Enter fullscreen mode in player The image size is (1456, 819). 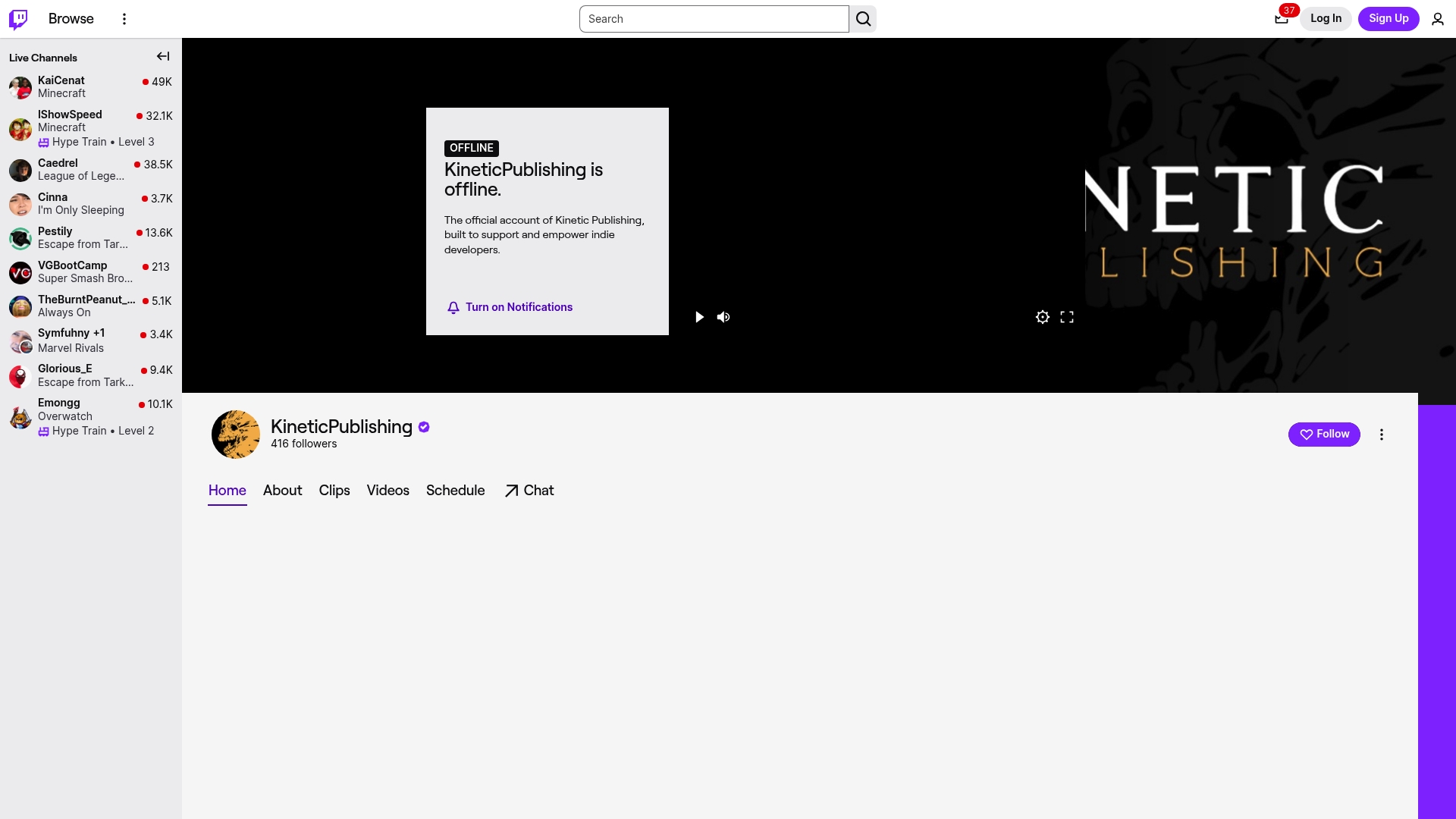(x=1067, y=317)
